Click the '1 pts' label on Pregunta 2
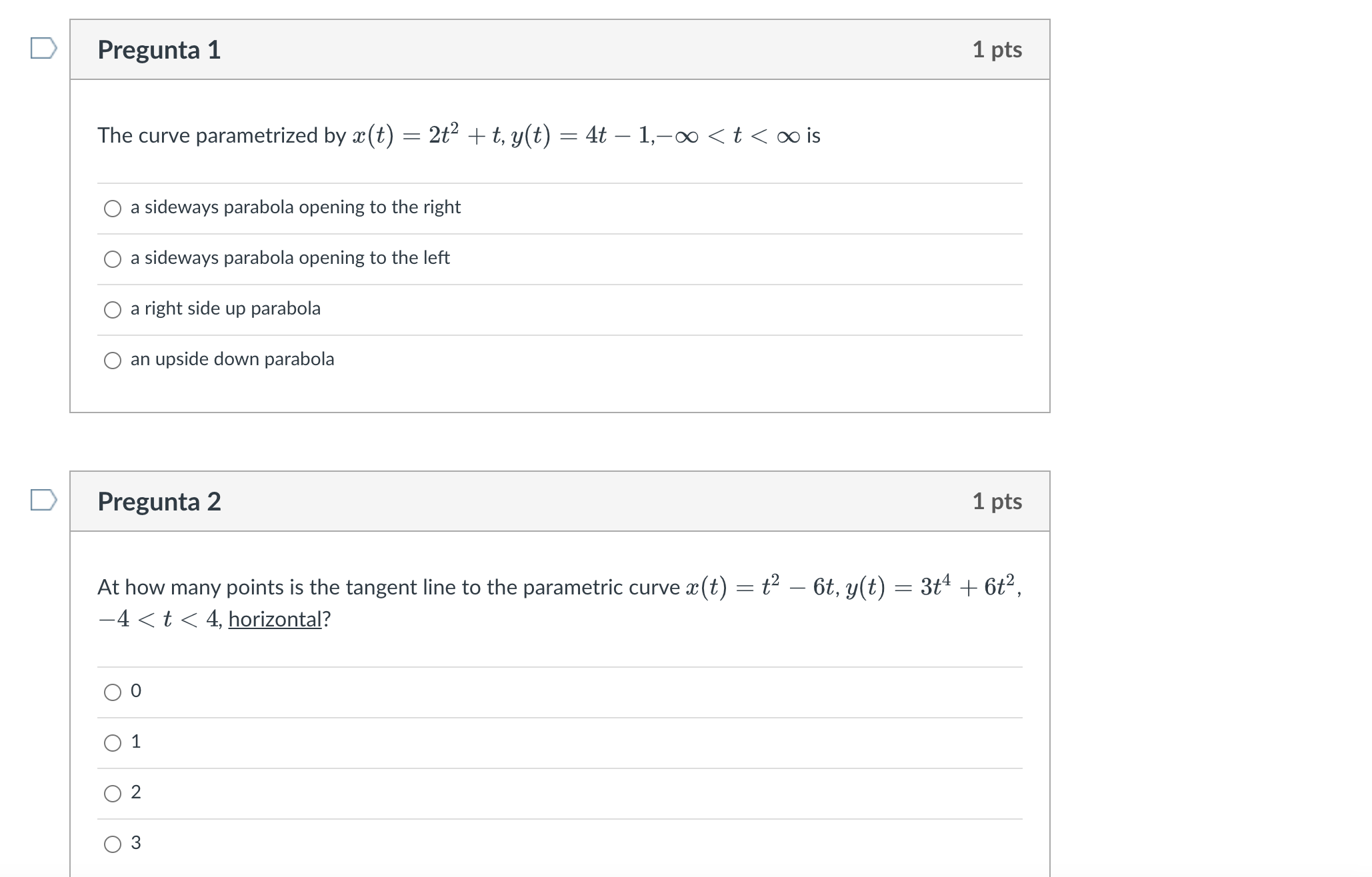 coord(999,502)
